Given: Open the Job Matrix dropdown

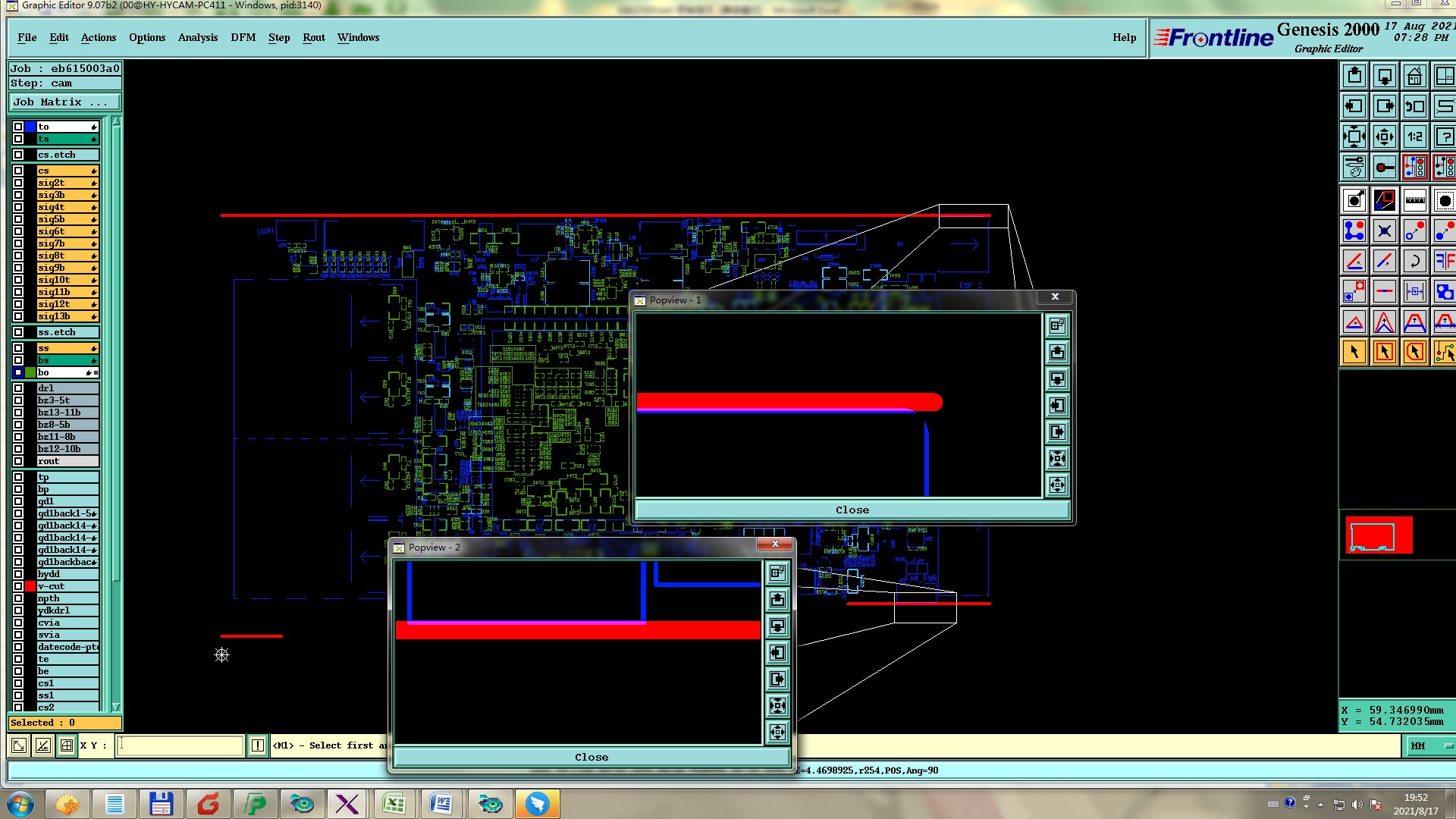Looking at the screenshot, I should [x=64, y=102].
